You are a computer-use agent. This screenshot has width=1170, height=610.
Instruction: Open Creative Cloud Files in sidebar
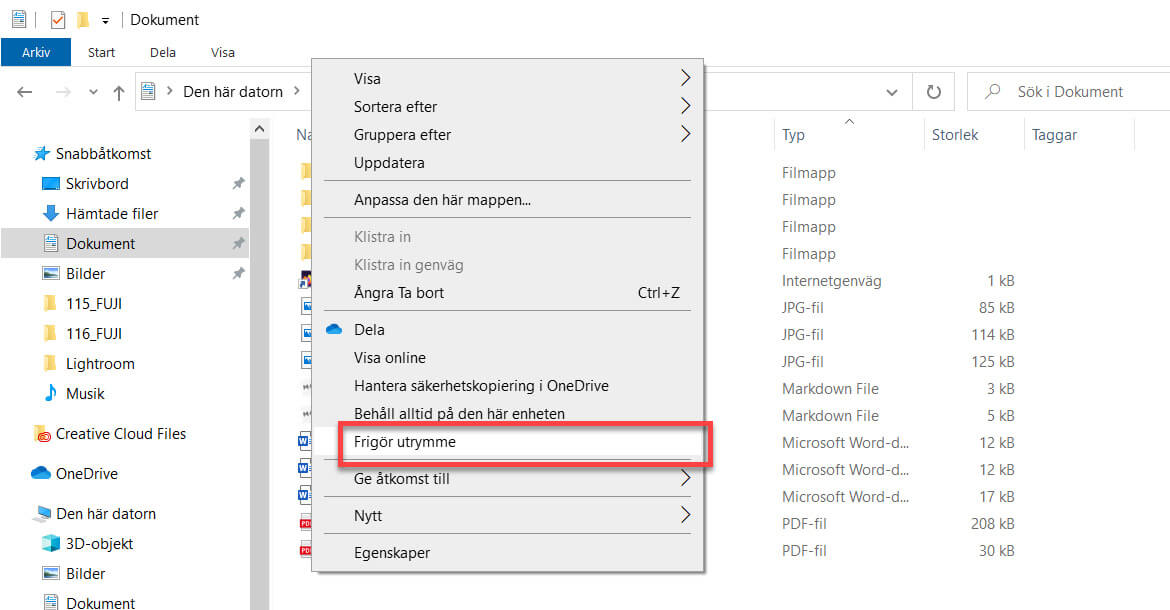click(120, 434)
